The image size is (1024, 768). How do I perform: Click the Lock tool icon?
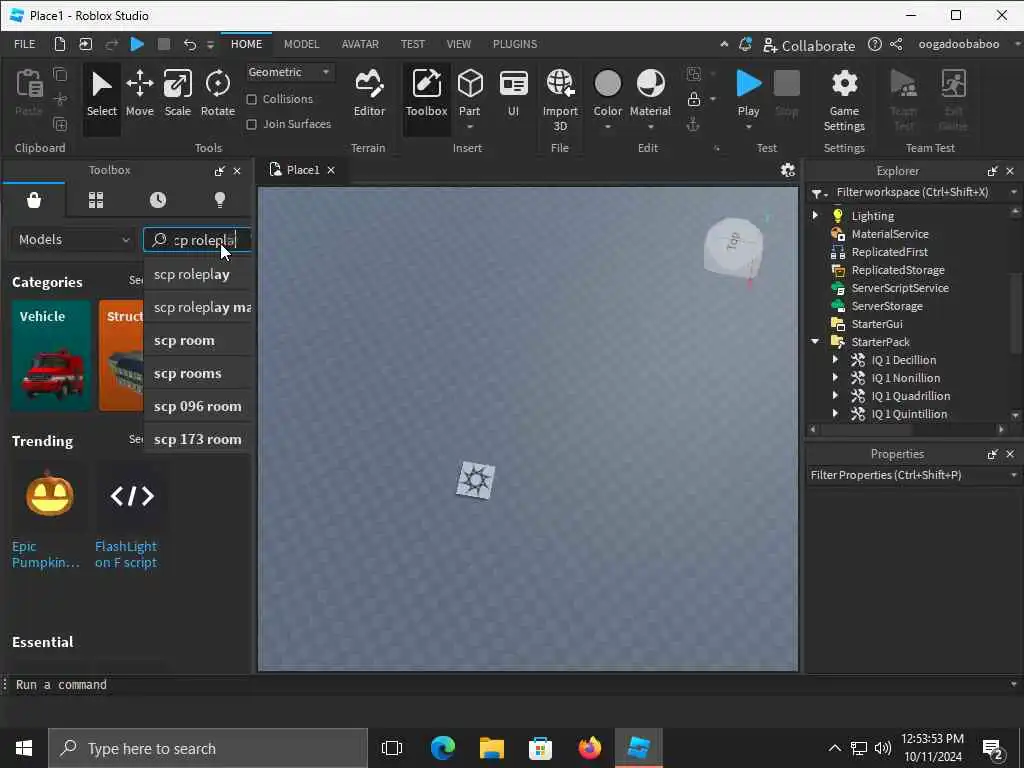tap(694, 99)
